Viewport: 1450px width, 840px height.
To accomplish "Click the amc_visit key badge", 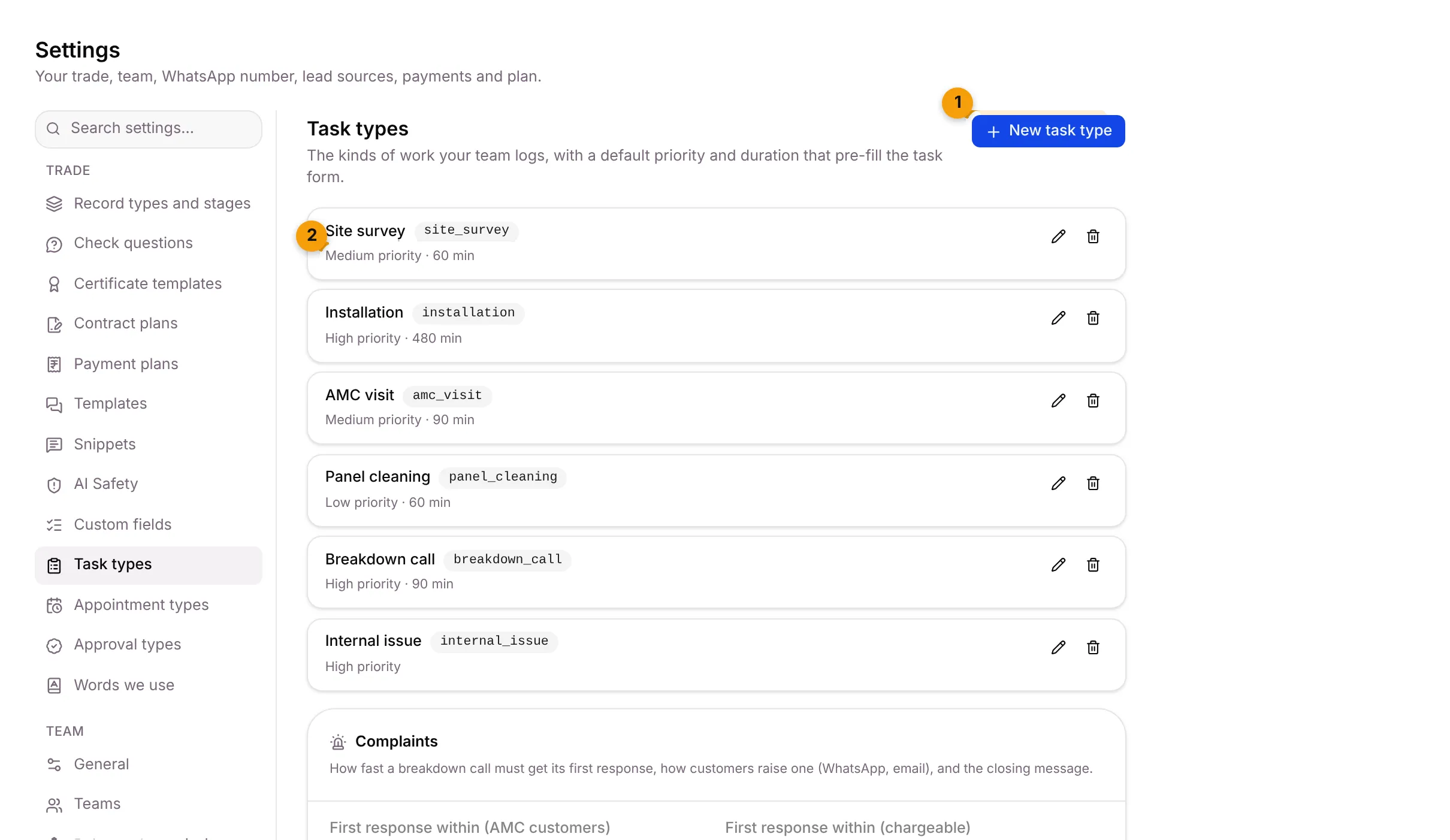I will pyautogui.click(x=447, y=396).
